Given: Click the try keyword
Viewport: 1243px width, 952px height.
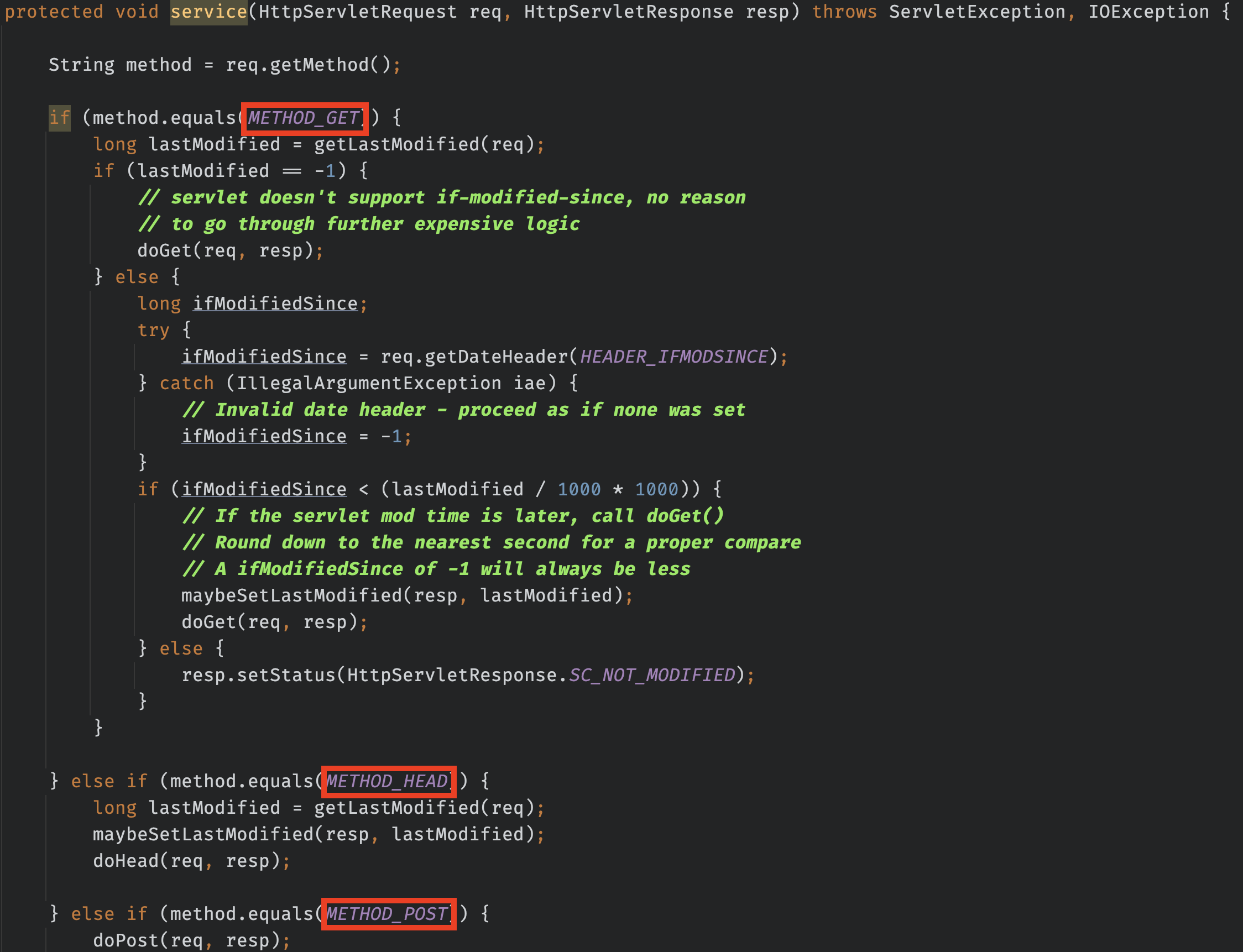Looking at the screenshot, I should coord(153,331).
